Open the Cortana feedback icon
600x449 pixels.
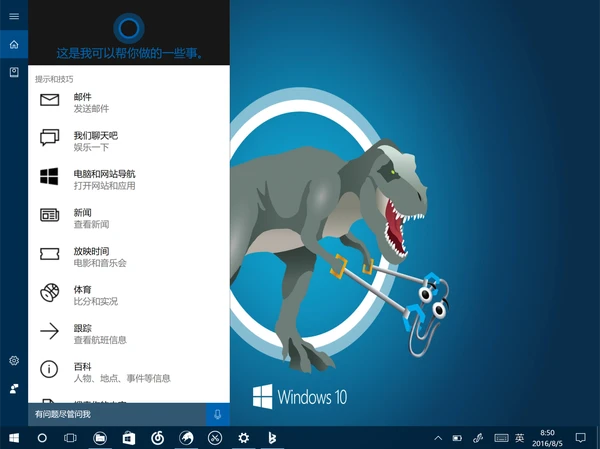point(14,389)
